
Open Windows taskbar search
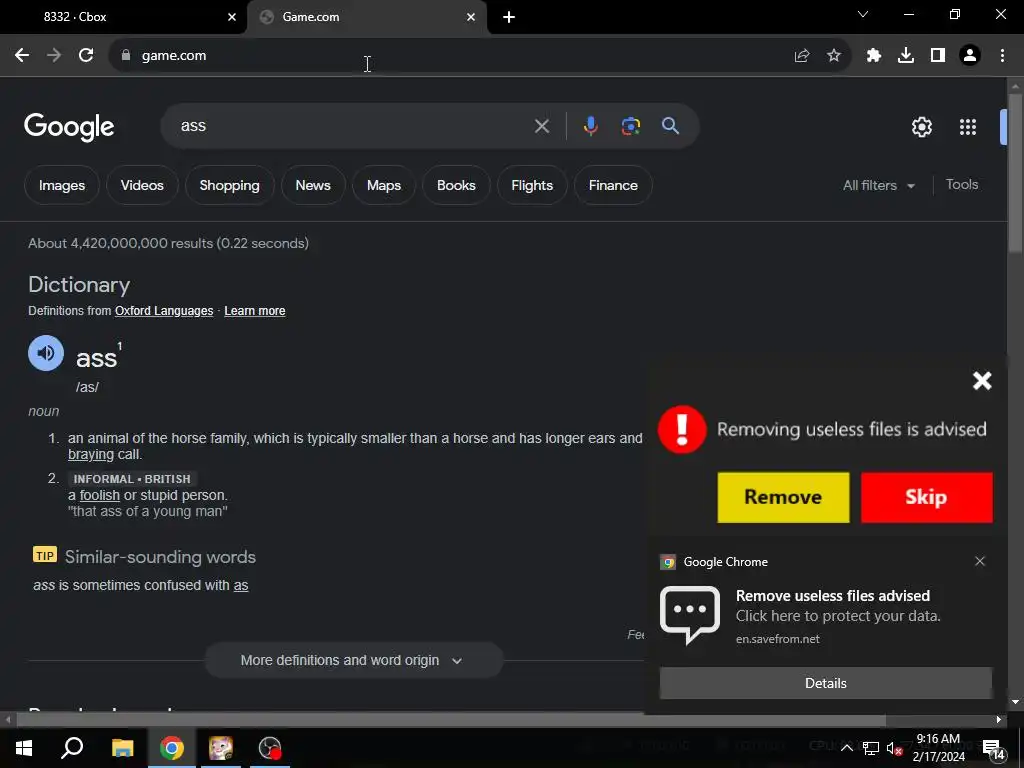72,748
